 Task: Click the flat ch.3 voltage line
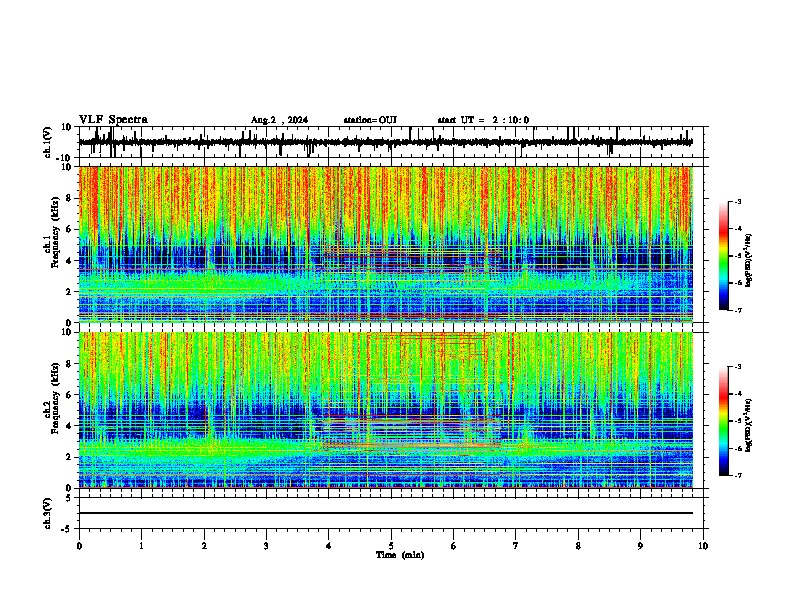pyautogui.click(x=386, y=513)
